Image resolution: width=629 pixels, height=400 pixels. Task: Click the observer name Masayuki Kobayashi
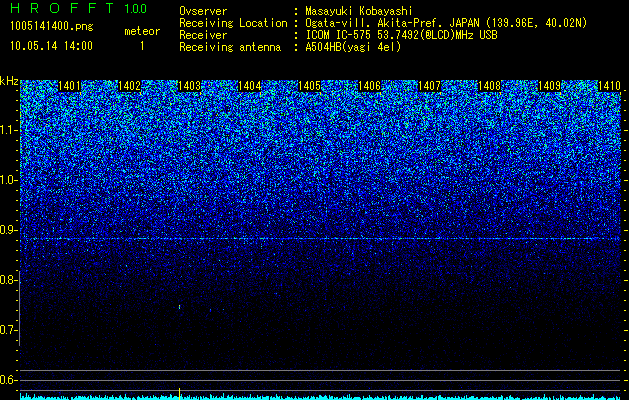click(x=359, y=11)
